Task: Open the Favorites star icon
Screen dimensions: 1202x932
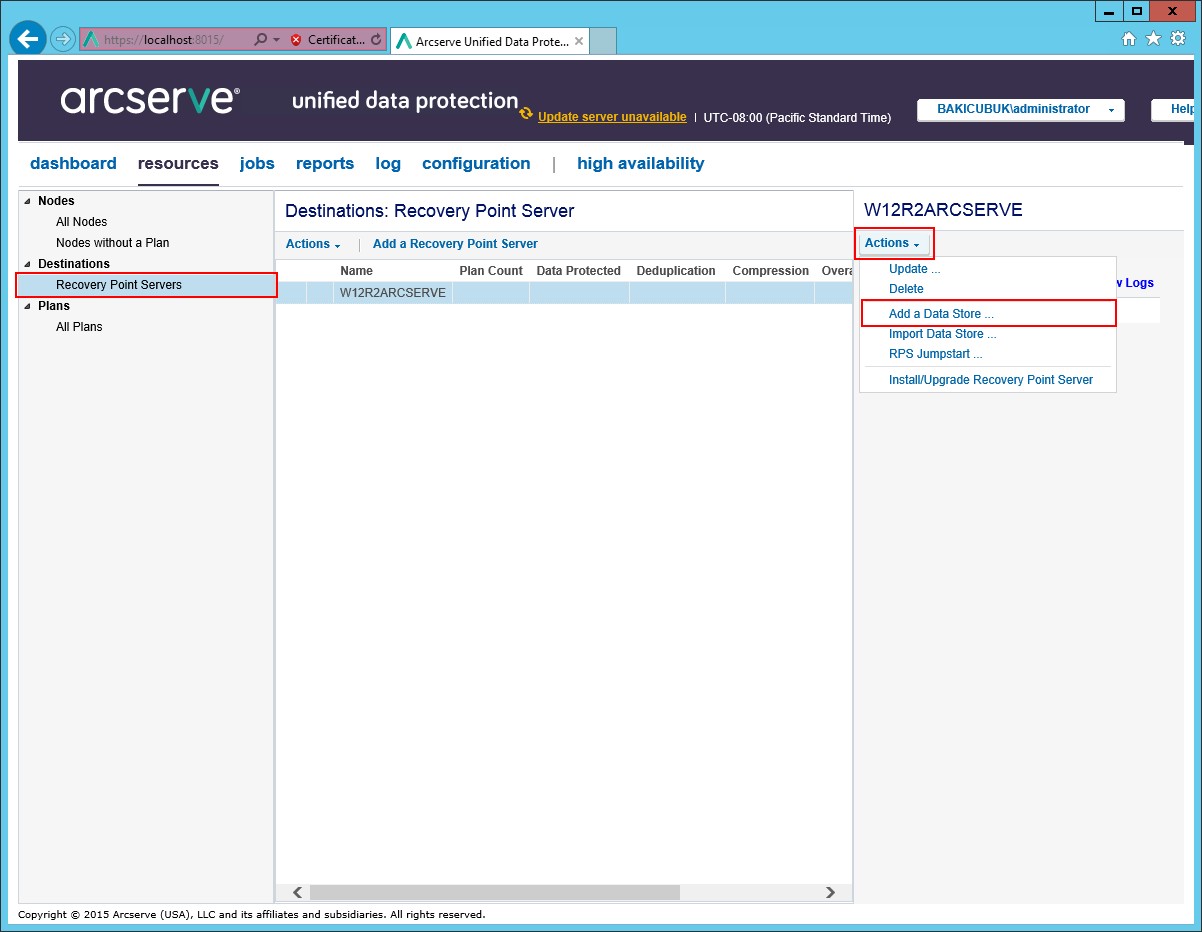Action: [1153, 39]
